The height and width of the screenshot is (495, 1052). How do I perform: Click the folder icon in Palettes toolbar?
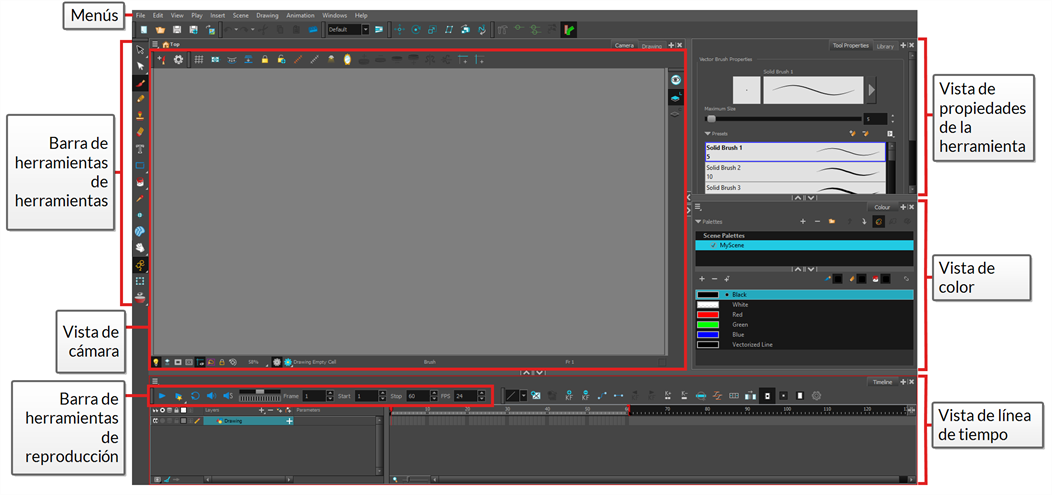[x=832, y=221]
